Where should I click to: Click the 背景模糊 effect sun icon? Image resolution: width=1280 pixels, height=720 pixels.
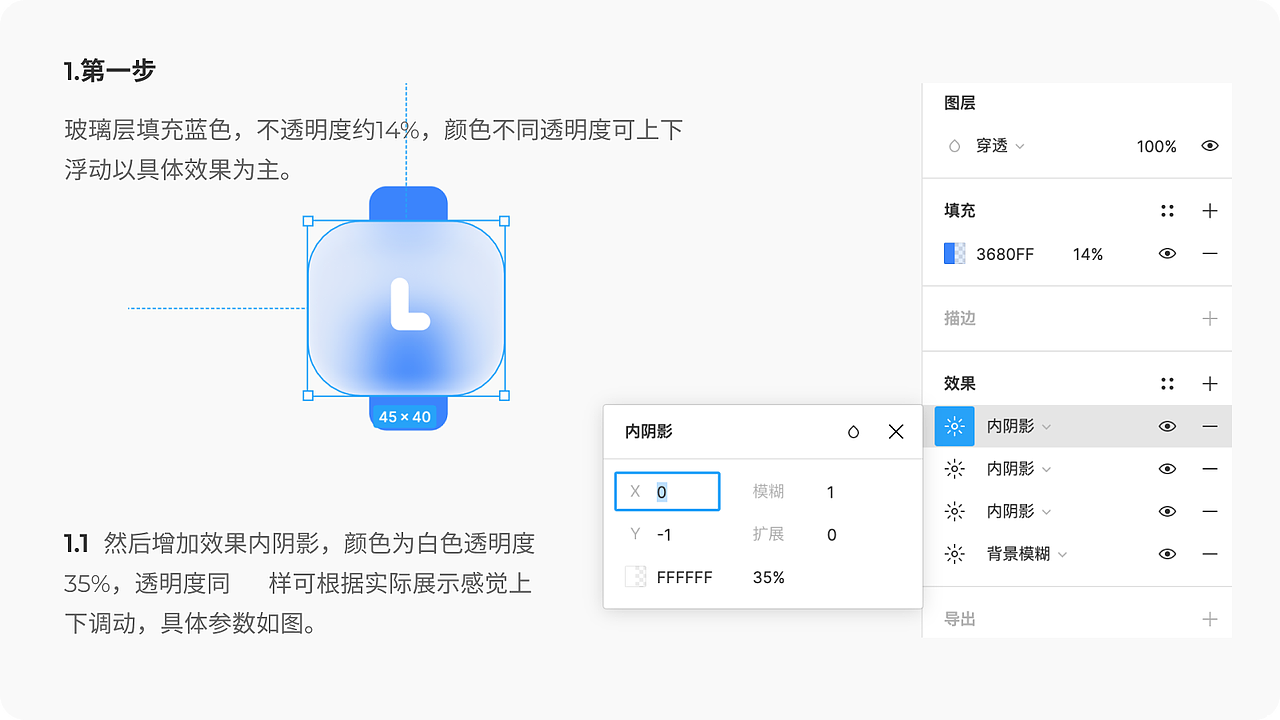pyautogui.click(x=954, y=554)
